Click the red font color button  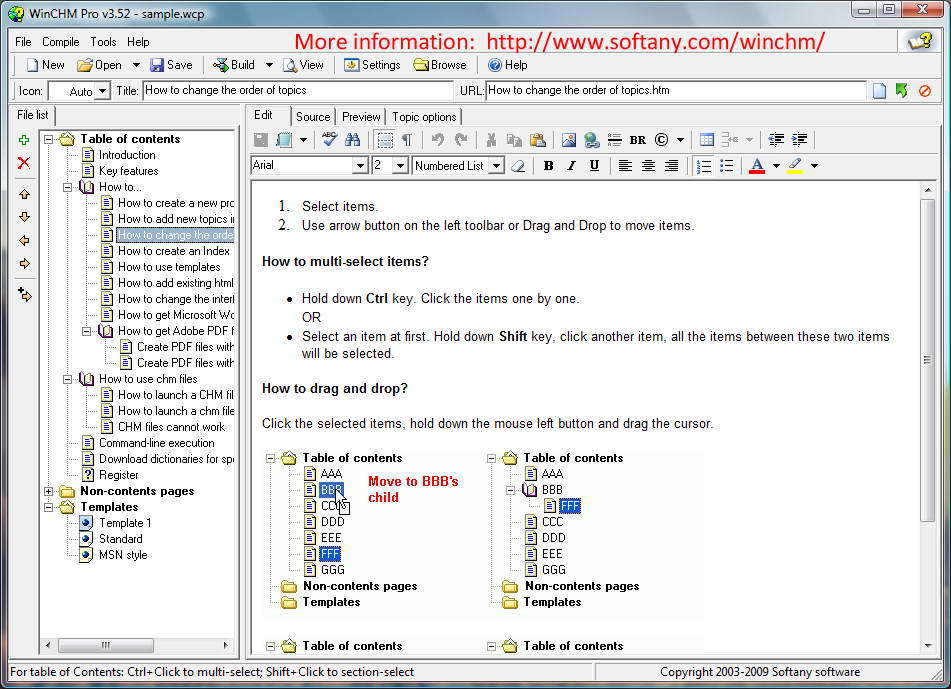pyautogui.click(x=757, y=166)
